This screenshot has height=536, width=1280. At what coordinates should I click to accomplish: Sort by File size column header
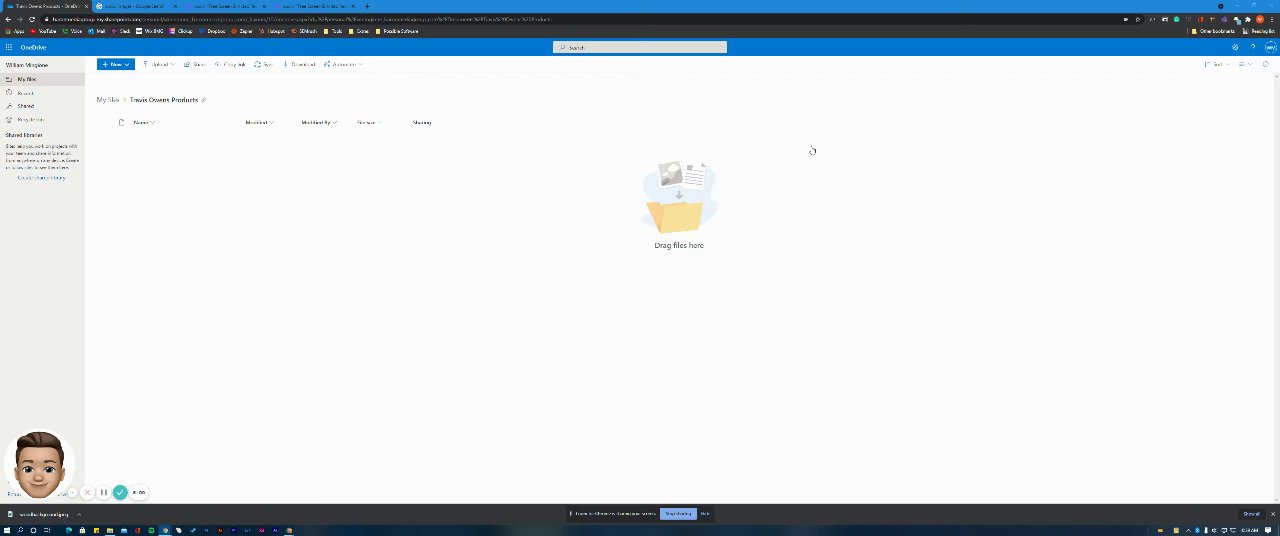[369, 122]
